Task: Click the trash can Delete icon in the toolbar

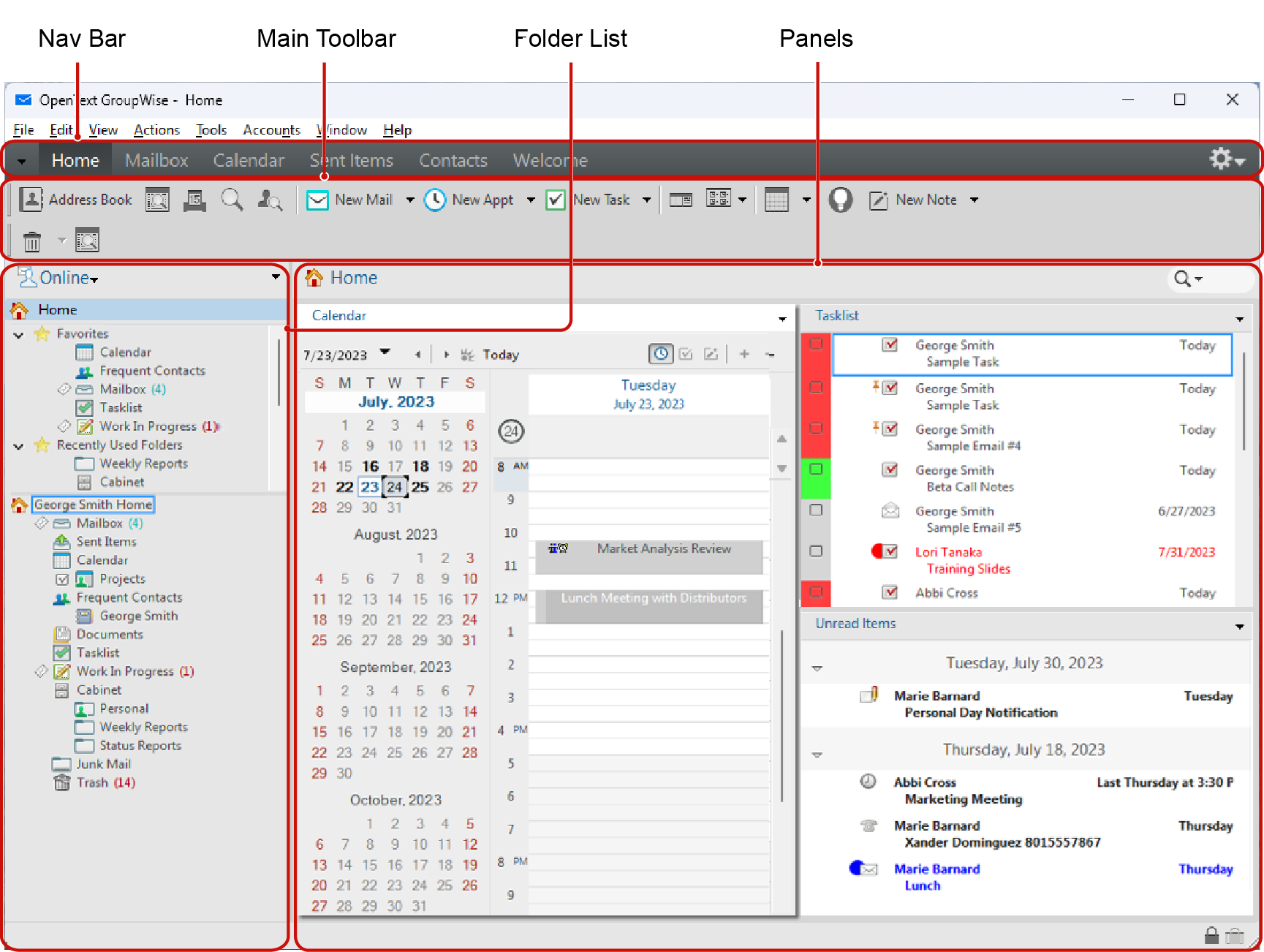Action: click(x=32, y=241)
